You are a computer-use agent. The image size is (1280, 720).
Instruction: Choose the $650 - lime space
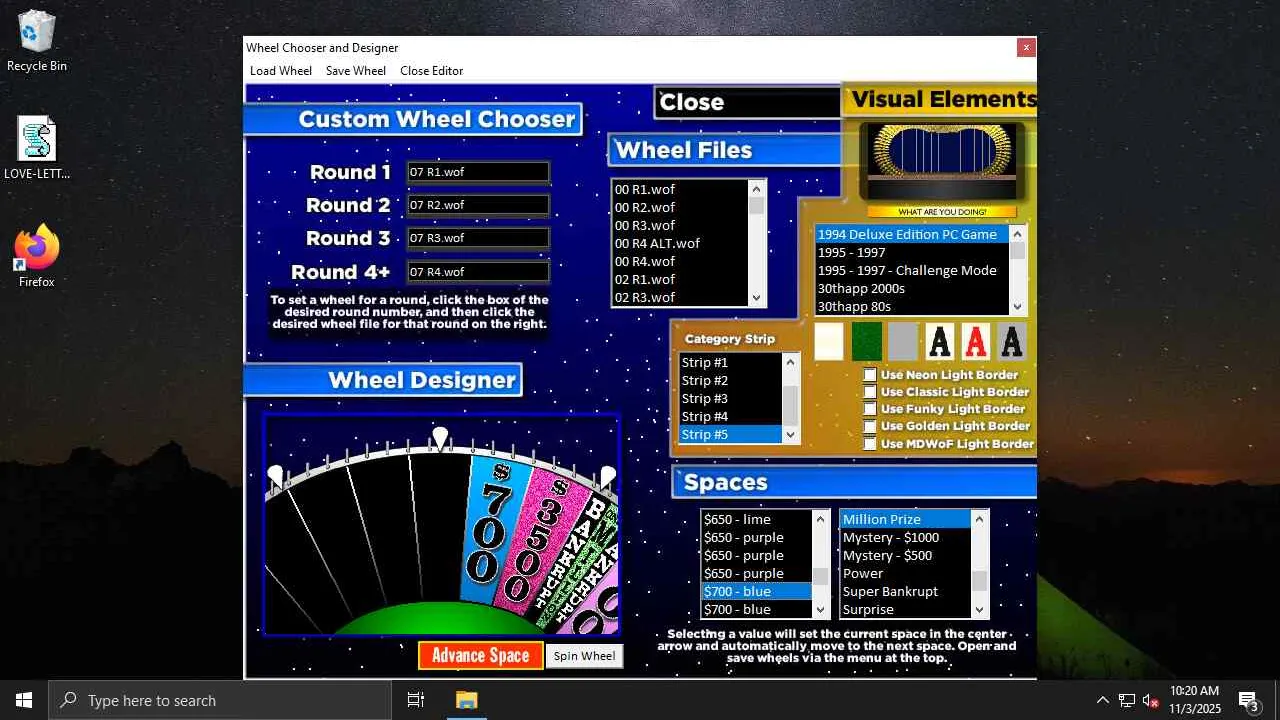click(x=757, y=519)
